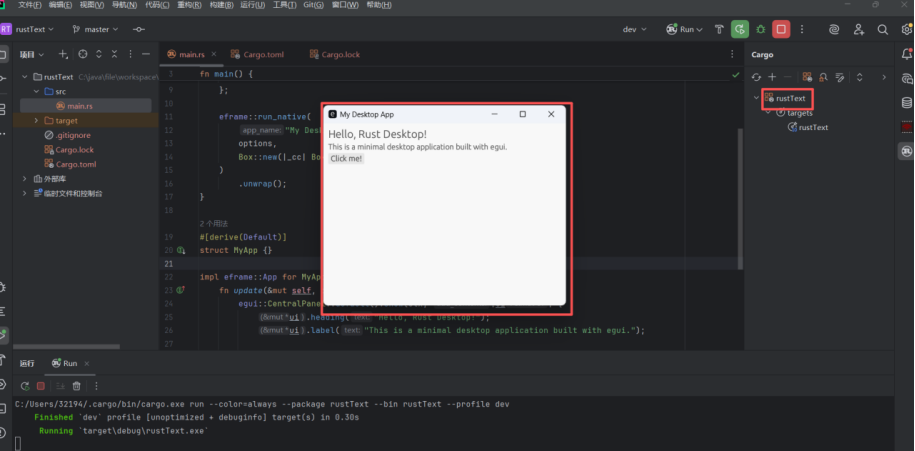Hide the Project panel with the minus icon
This screenshot has height=451, width=915.
146,54
